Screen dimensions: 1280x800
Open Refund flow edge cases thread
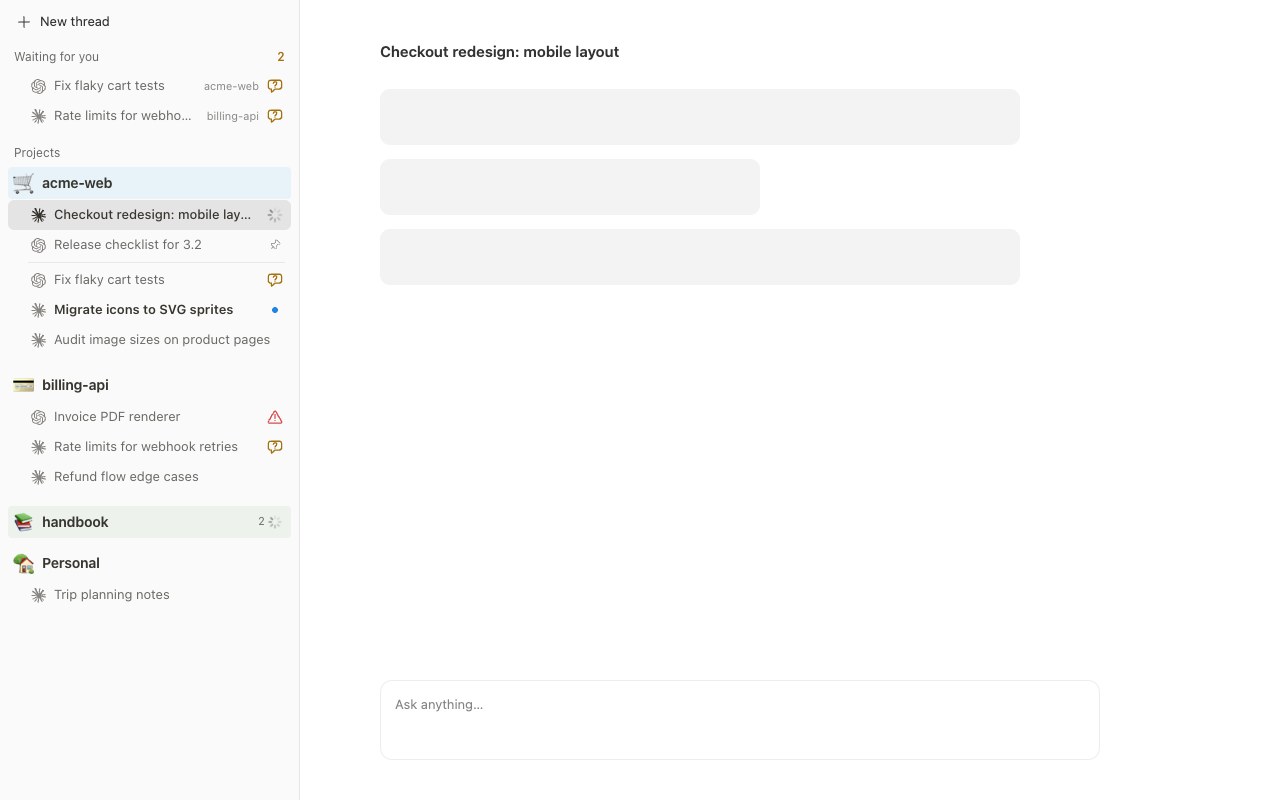[x=150, y=477]
